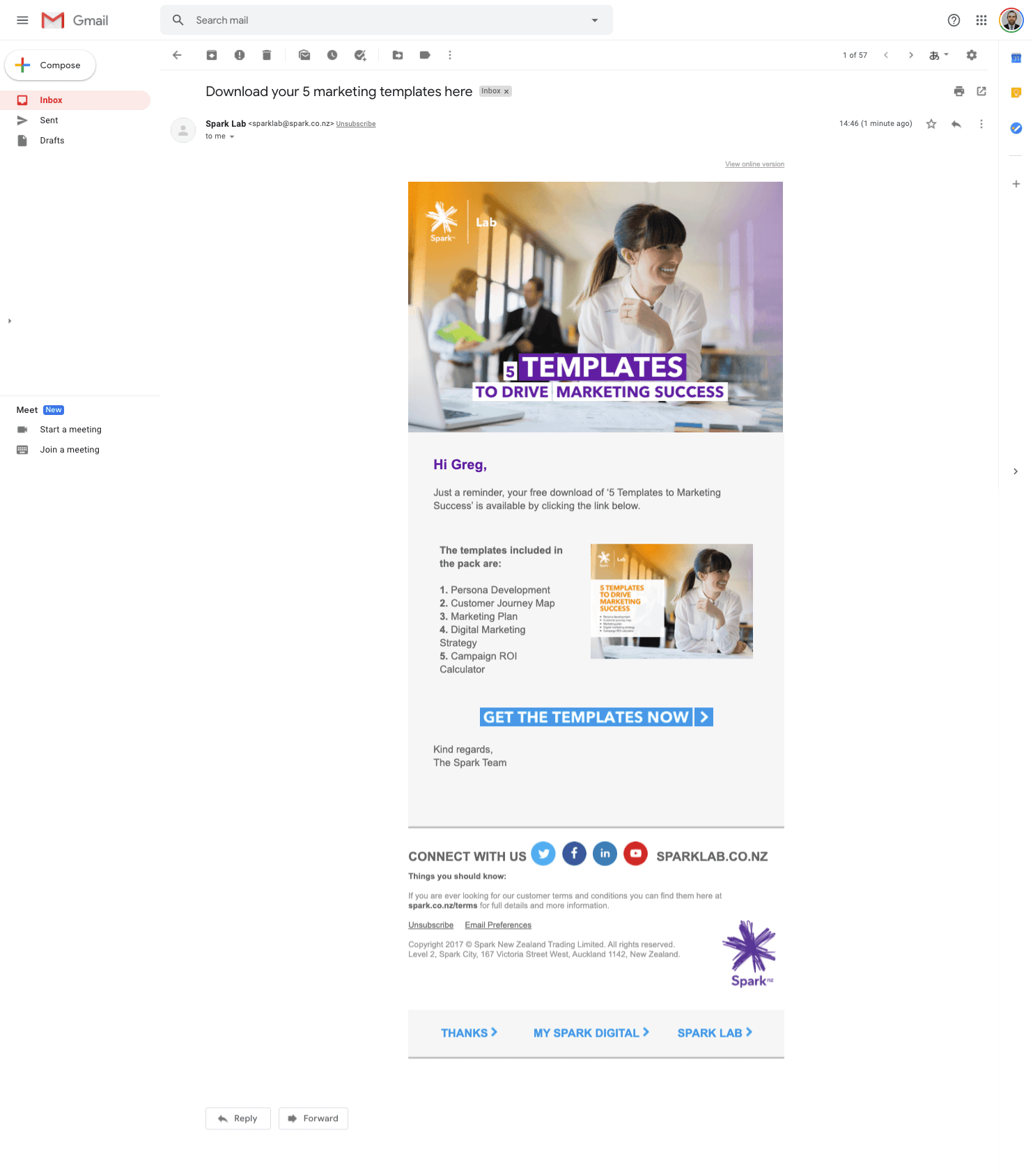Expand the collapsed labels arrow in the left sidebar
The image size is (1033, 1176).
[x=10, y=321]
